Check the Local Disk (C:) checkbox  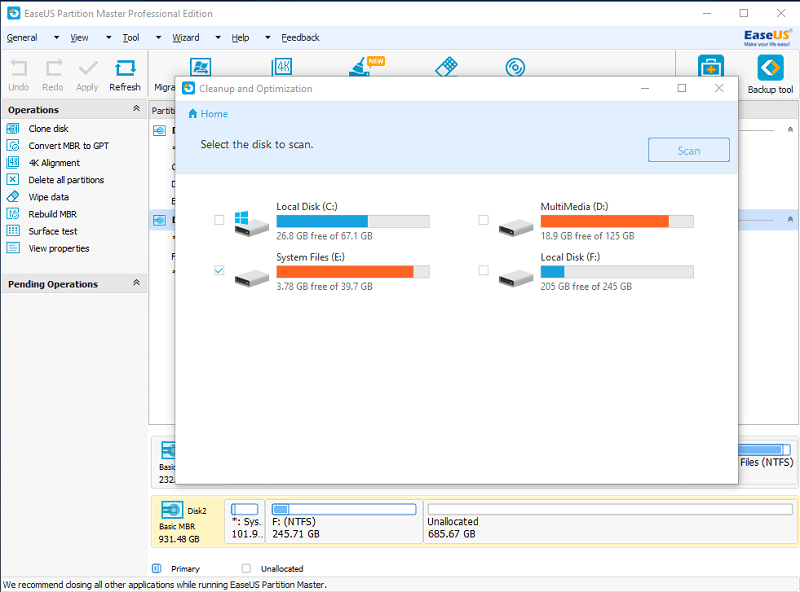pyautogui.click(x=219, y=220)
